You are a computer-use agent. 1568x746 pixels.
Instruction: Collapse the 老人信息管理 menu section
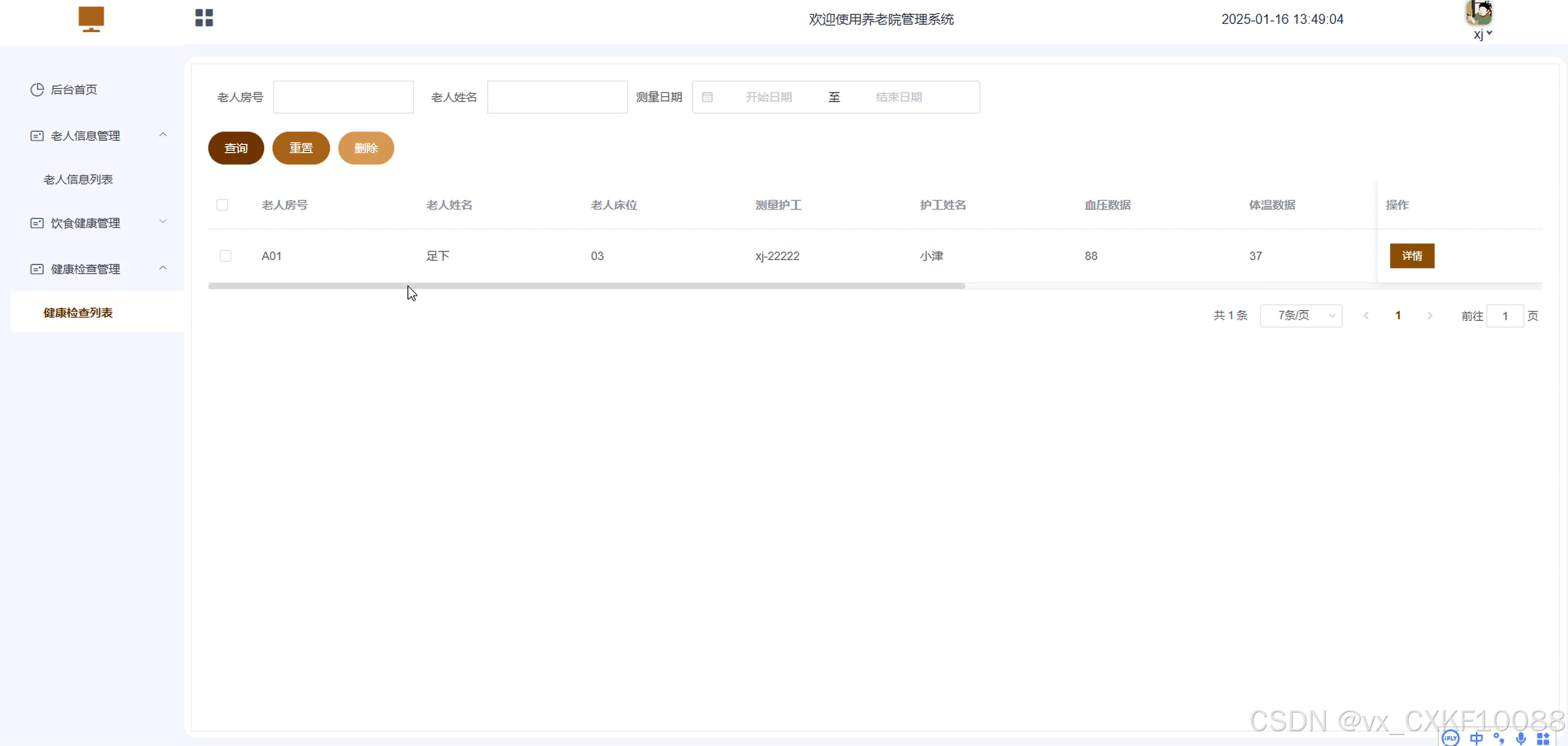[x=162, y=135]
